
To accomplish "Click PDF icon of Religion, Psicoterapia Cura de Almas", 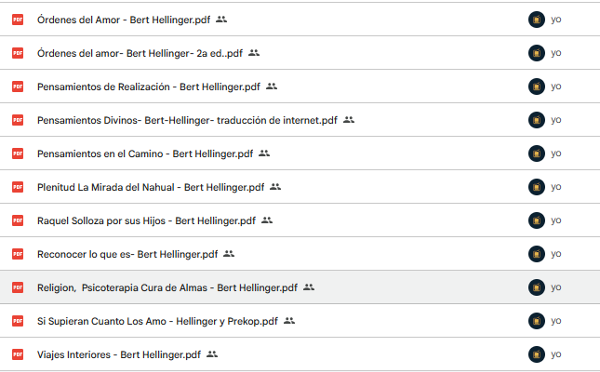I will pos(18,287).
